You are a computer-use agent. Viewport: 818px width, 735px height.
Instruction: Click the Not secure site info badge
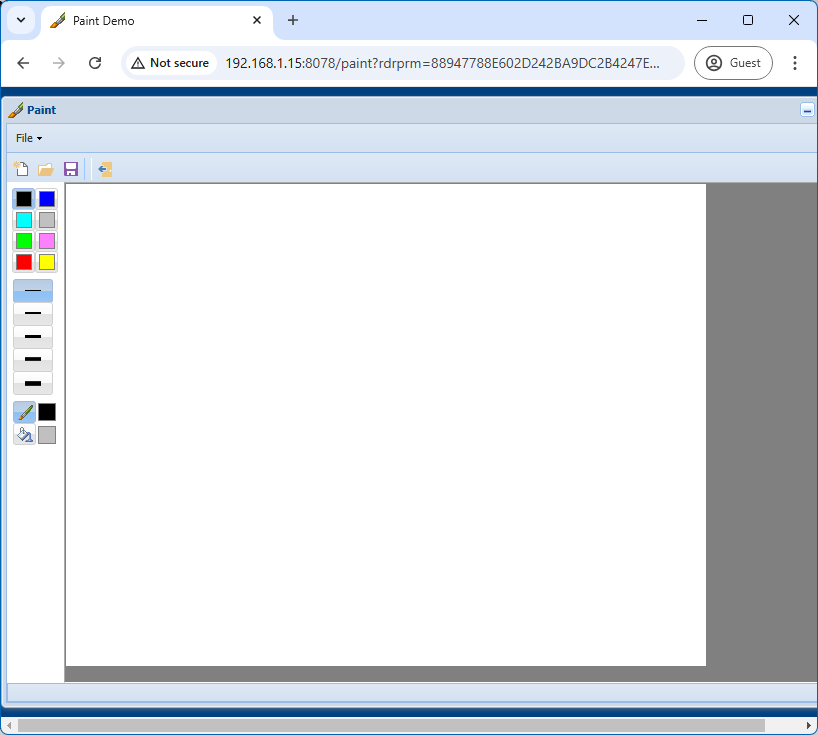[170, 63]
